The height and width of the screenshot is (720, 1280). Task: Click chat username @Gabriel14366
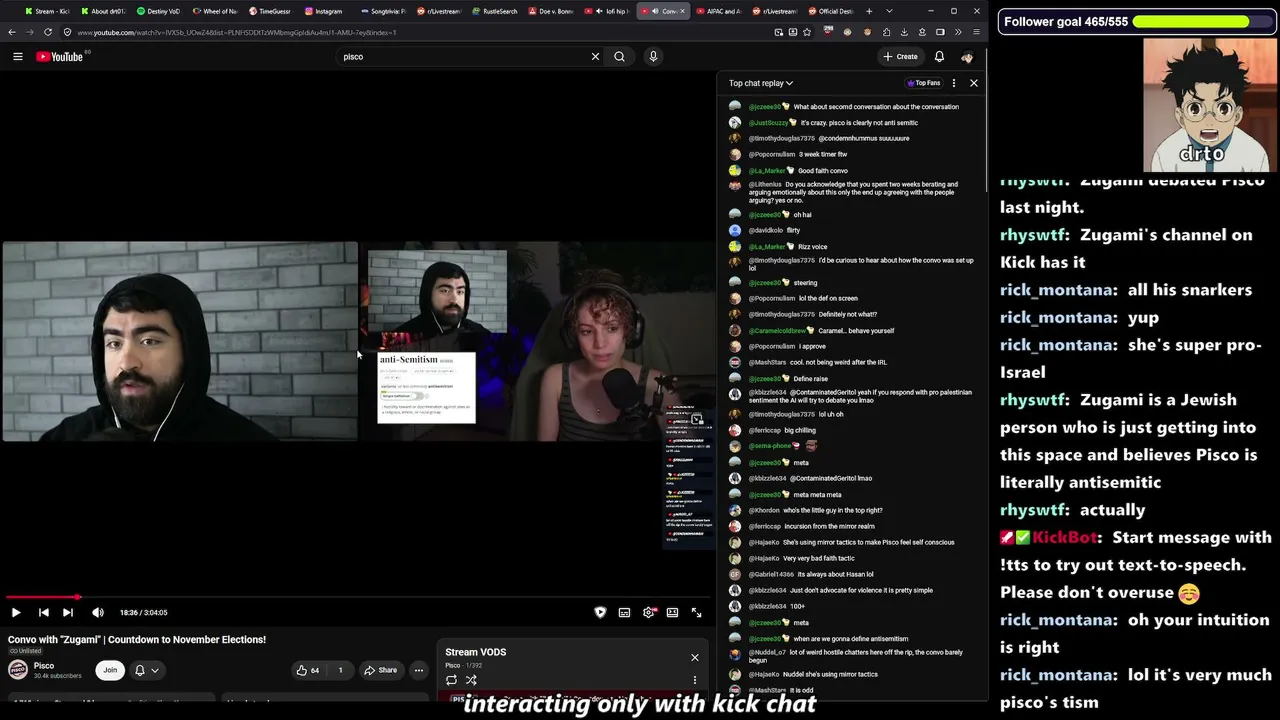tap(771, 574)
